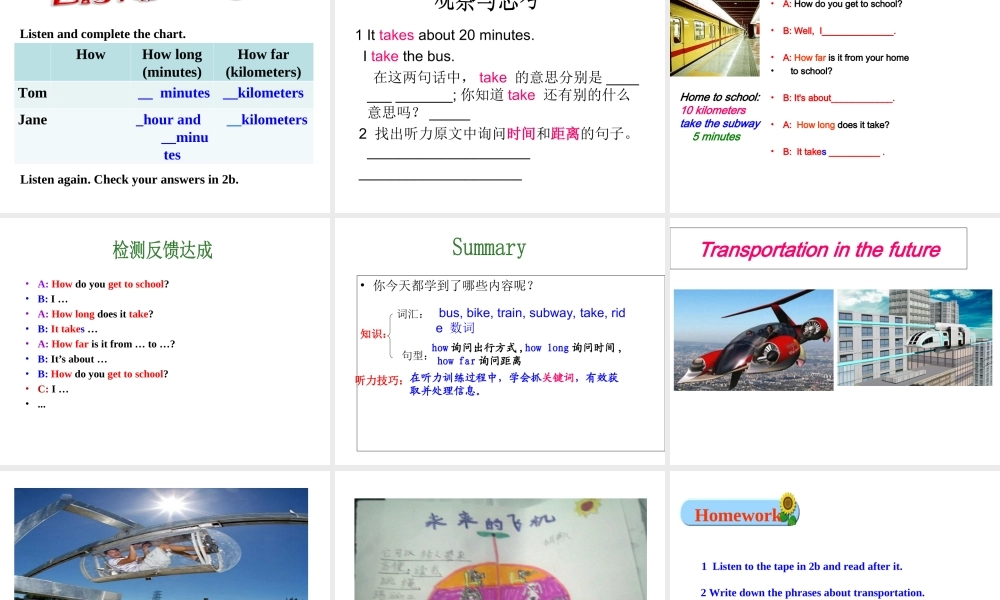Image resolution: width=1000 pixels, height=600 pixels.
Task: Click 'Home to school:' caption
Action: point(720,97)
